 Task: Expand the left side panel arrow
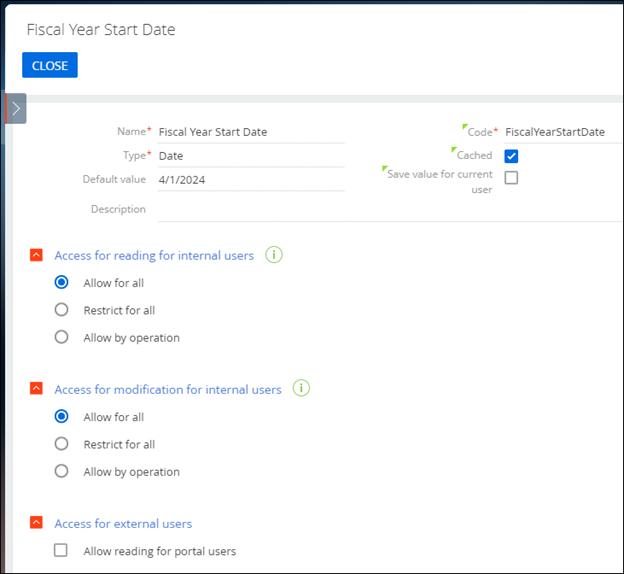pos(16,108)
